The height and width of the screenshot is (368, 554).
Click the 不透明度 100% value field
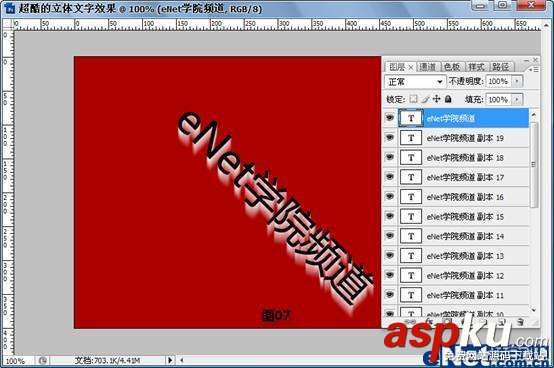499,81
